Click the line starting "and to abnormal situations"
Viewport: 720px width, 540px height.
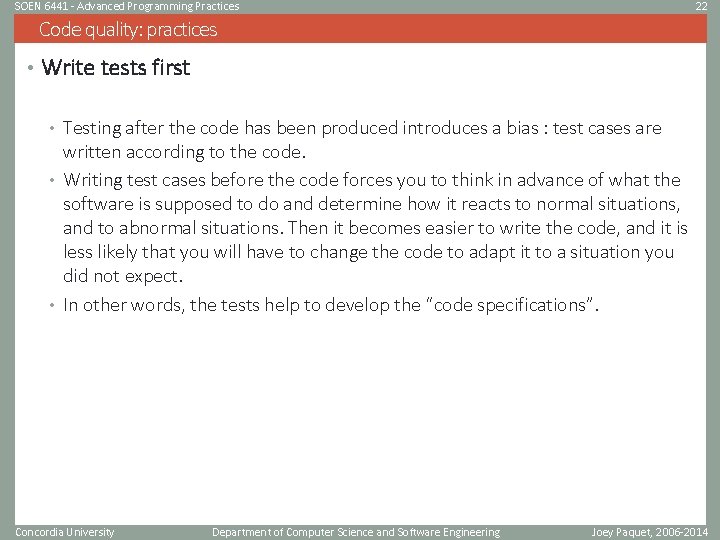(375, 228)
